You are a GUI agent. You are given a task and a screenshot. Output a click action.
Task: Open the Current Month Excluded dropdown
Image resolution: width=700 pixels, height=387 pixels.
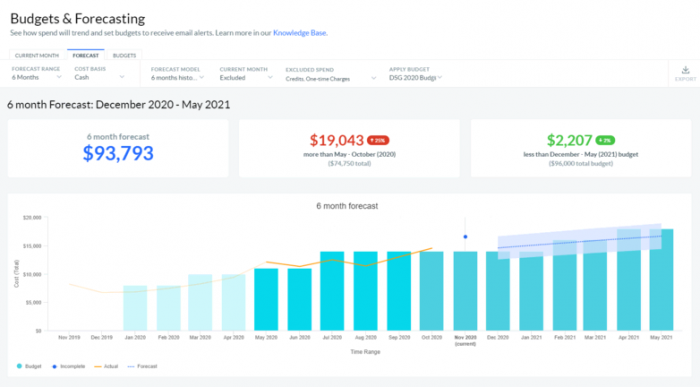pyautogui.click(x=246, y=78)
